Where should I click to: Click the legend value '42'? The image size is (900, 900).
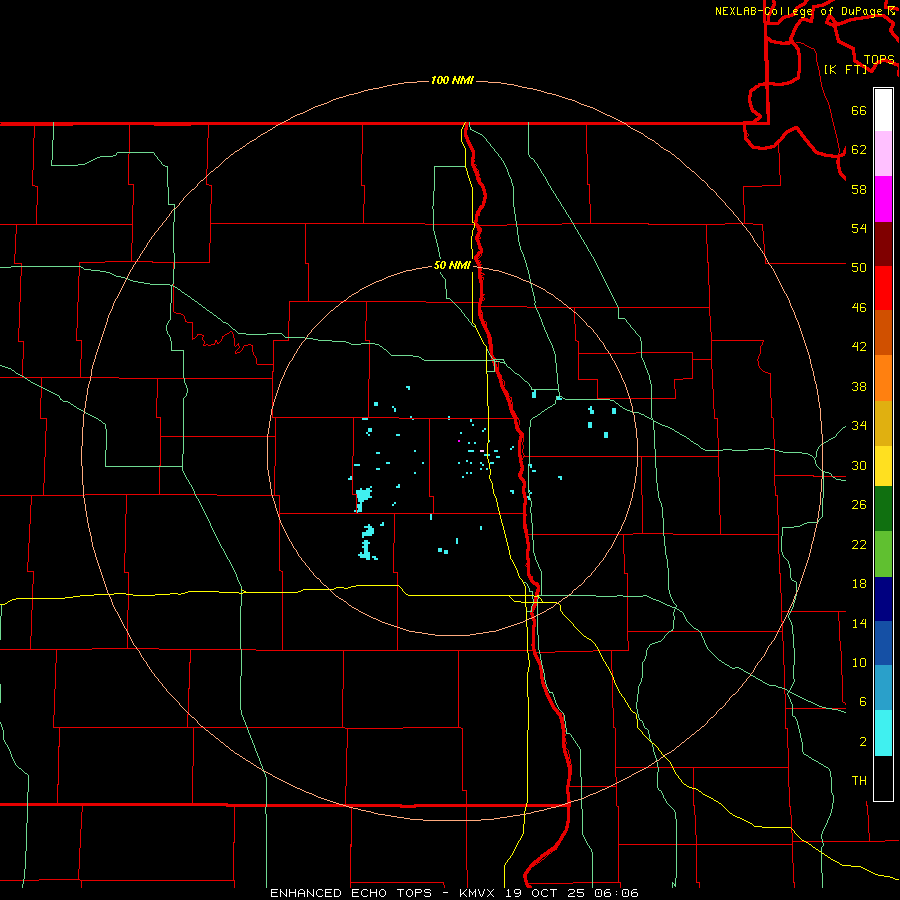859,347
